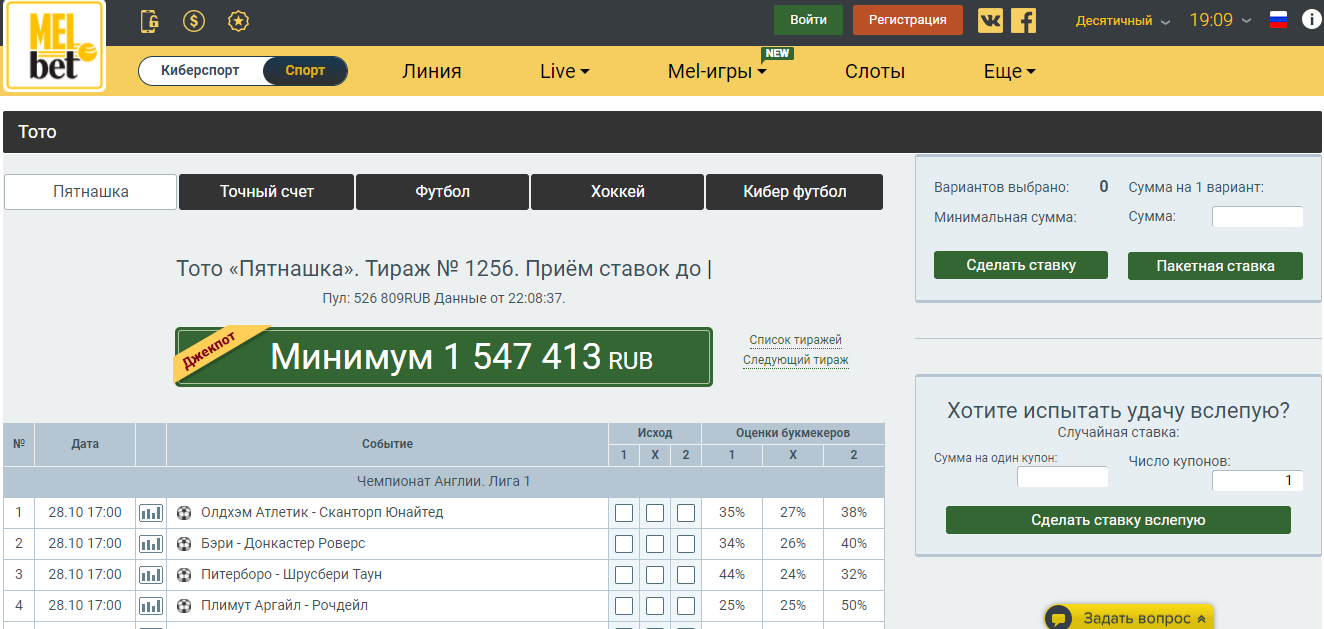1324x629 pixels.
Task: Click soccer ball icon beside Питерборо - Шрусбери
Action: [x=184, y=575]
